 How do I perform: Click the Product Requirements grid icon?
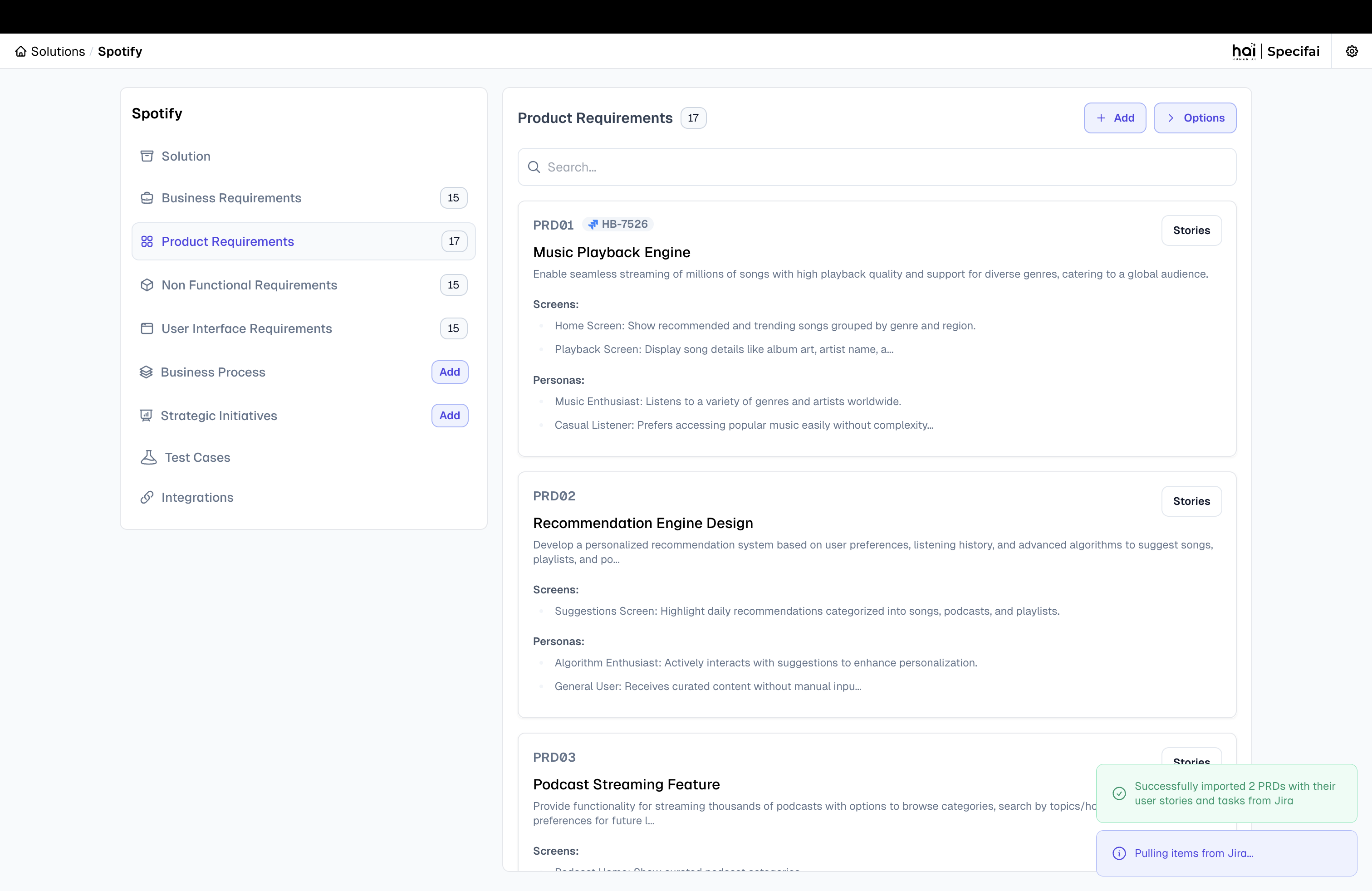(x=147, y=241)
